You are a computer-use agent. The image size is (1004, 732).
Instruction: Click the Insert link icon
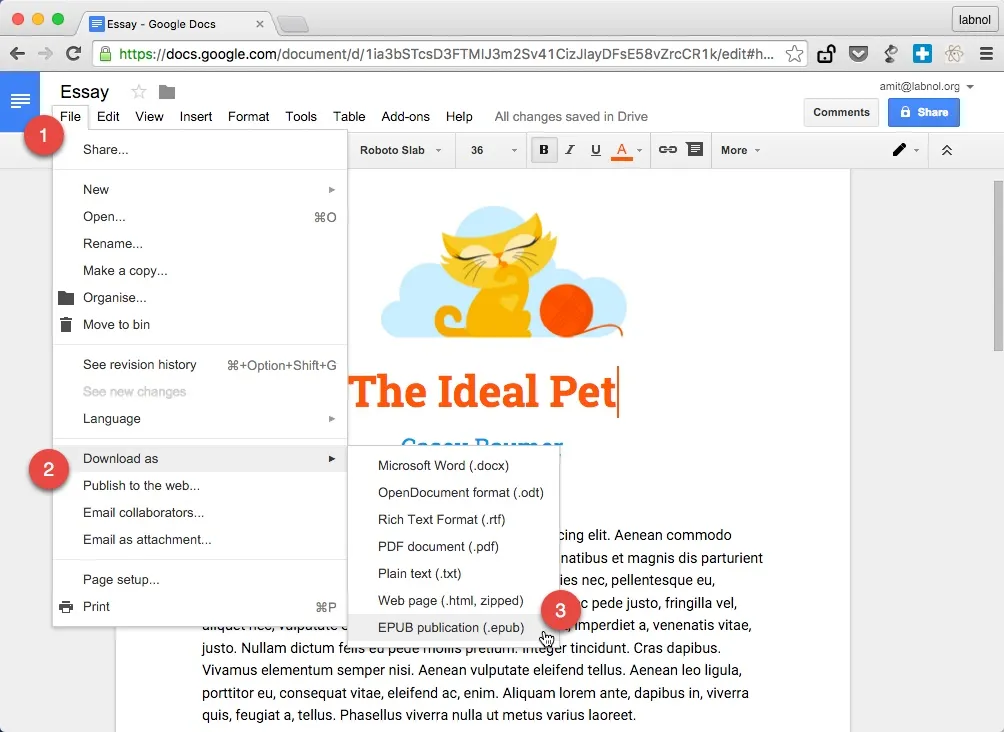coord(668,150)
